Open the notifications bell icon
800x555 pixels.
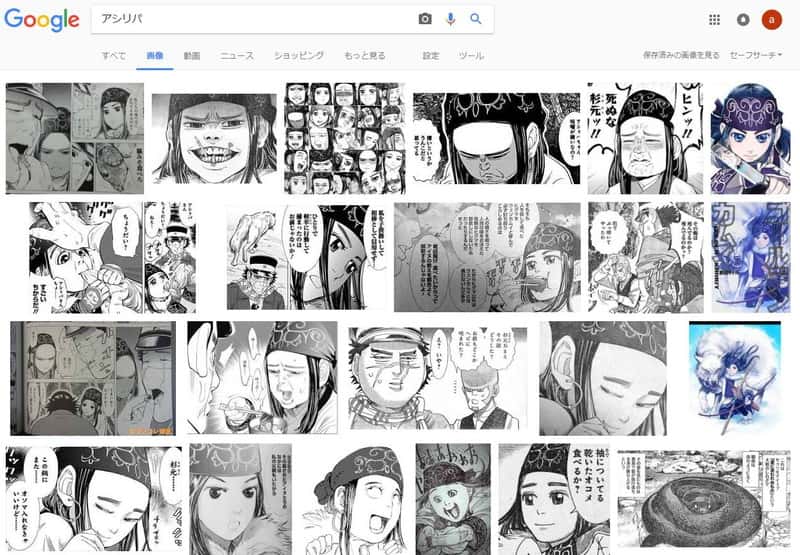tap(743, 20)
